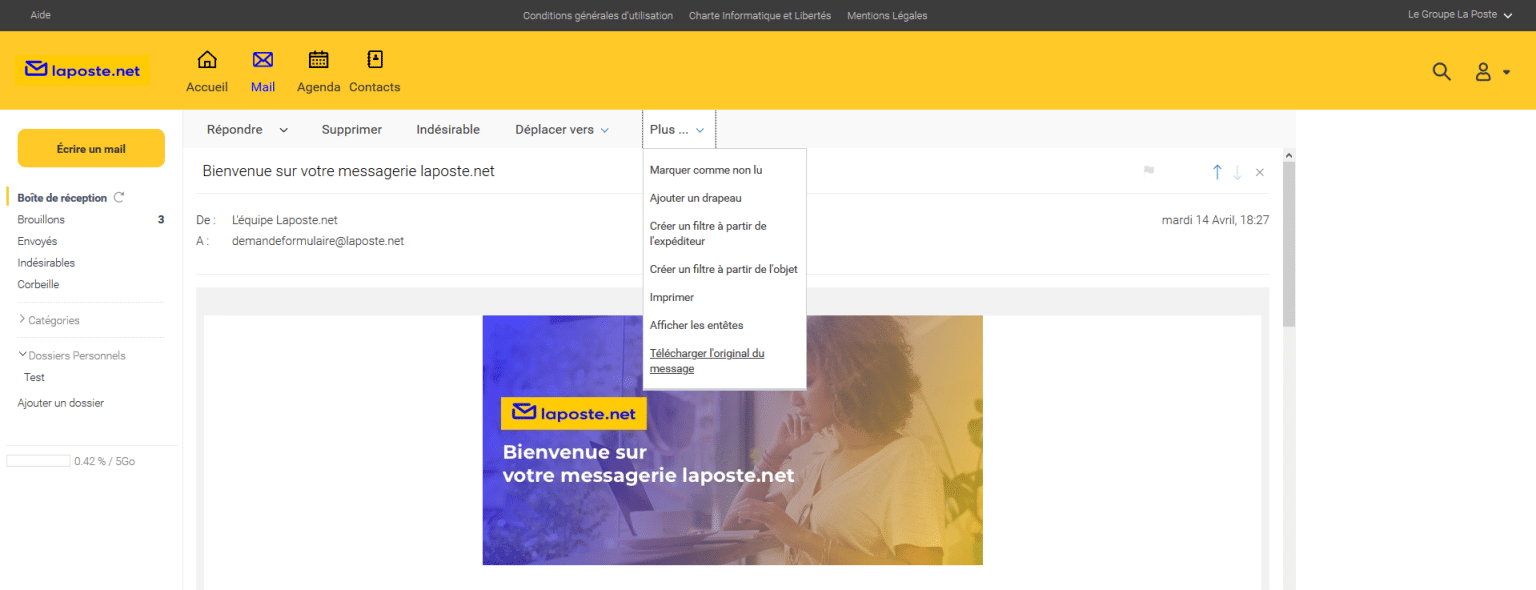Click the search magnifying glass icon
The height and width of the screenshot is (590, 1536).
[x=1441, y=72]
